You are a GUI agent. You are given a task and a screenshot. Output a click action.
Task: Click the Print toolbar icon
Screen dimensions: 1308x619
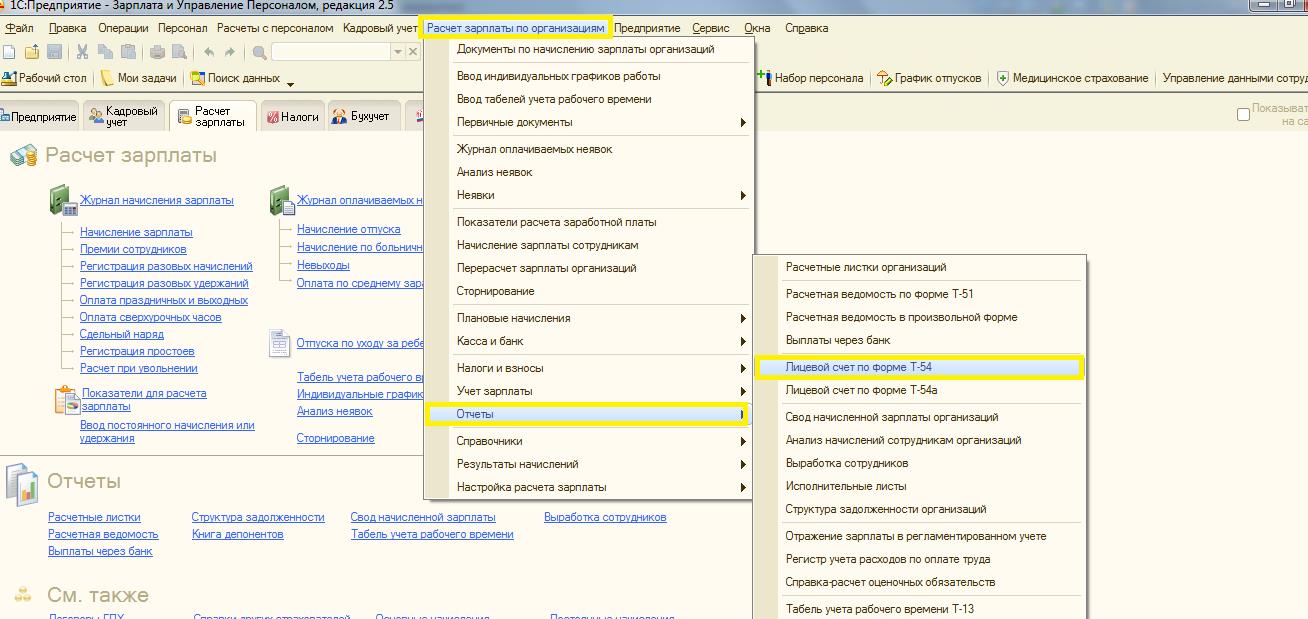pos(157,52)
